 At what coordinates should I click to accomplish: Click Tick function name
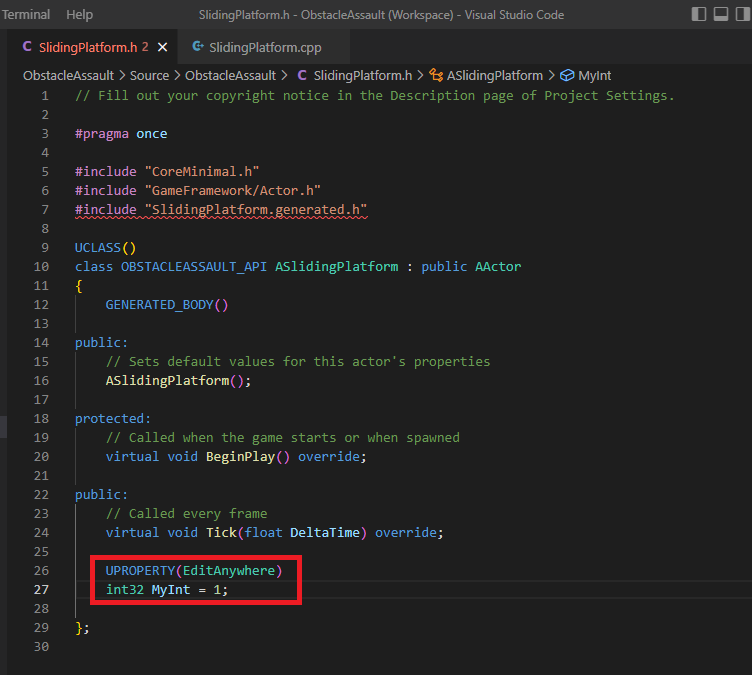pyautogui.click(x=221, y=533)
